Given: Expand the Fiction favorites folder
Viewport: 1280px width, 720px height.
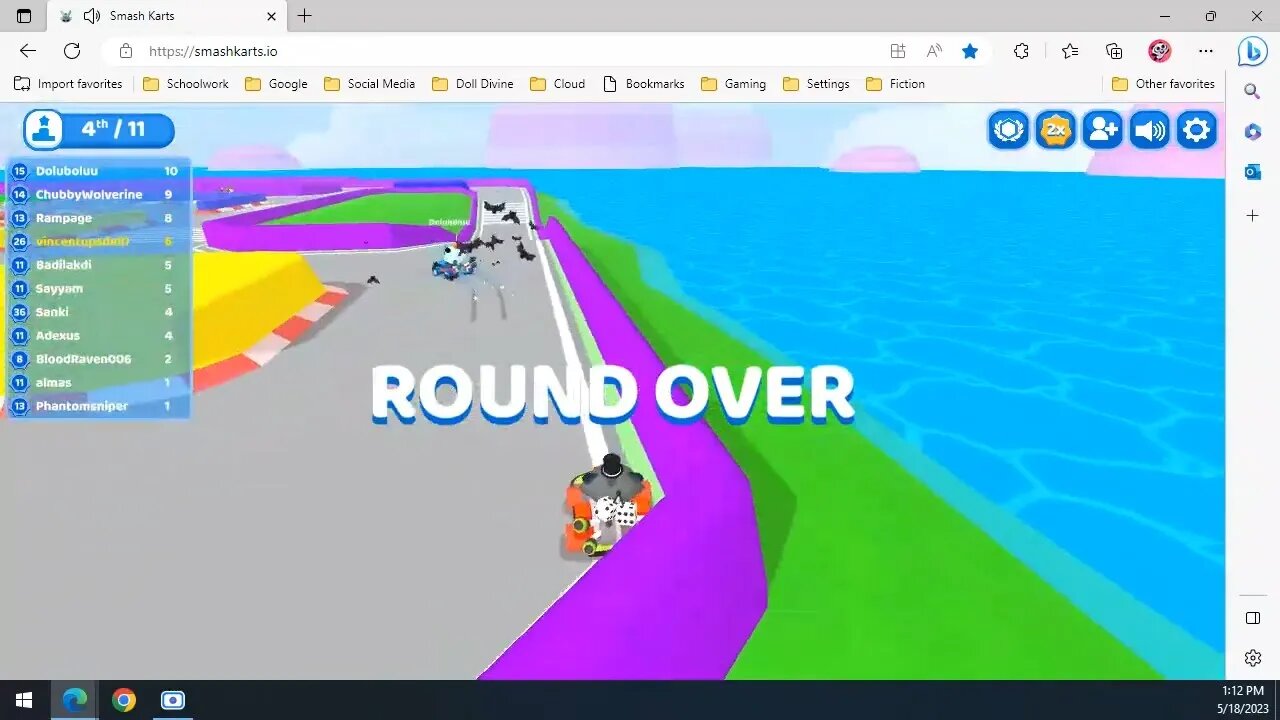Looking at the screenshot, I should [896, 84].
